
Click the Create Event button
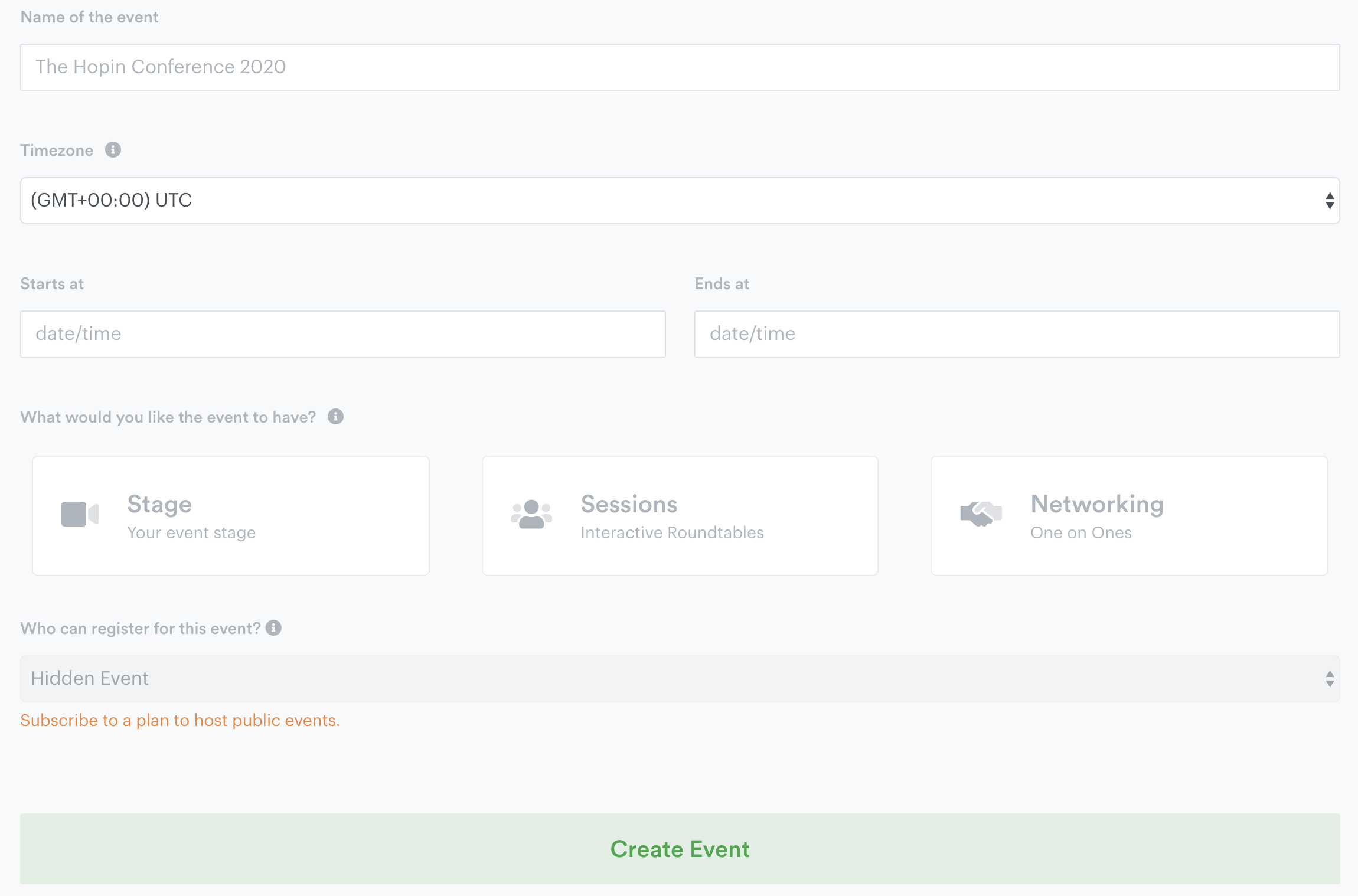(x=680, y=849)
